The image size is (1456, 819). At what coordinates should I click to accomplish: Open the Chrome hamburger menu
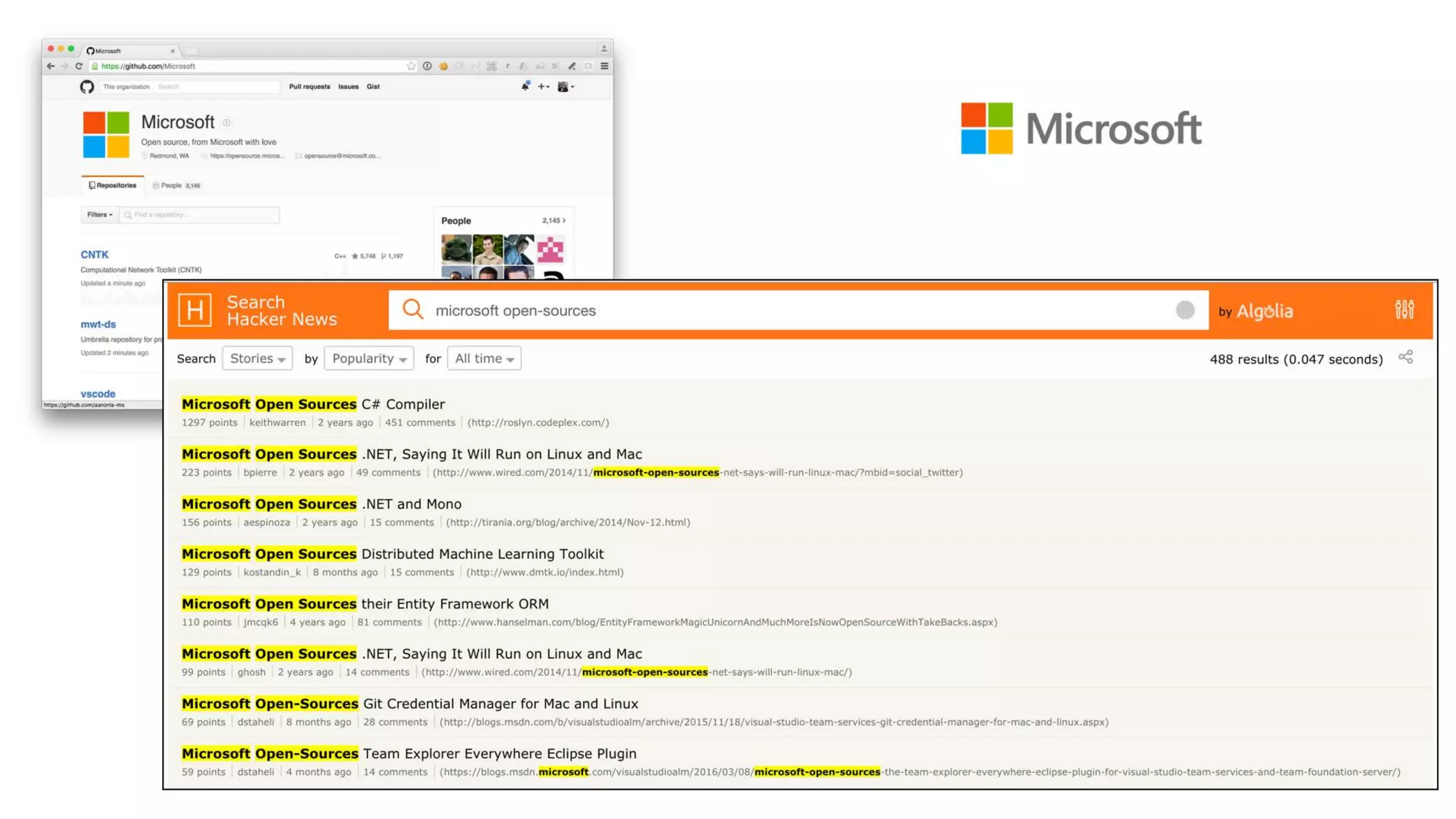point(604,66)
